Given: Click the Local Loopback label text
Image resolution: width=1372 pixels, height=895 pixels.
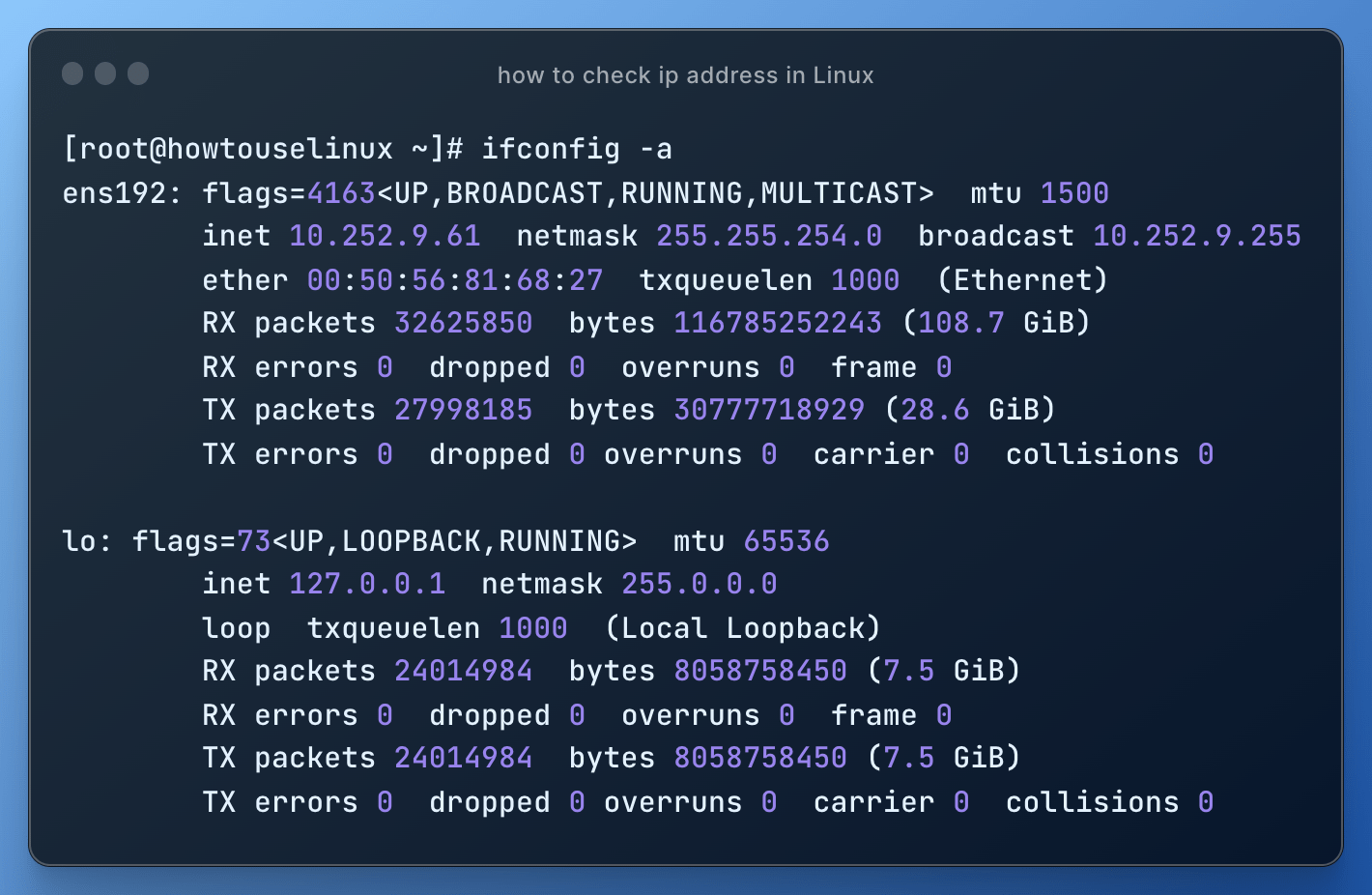Looking at the screenshot, I should click(742, 627).
